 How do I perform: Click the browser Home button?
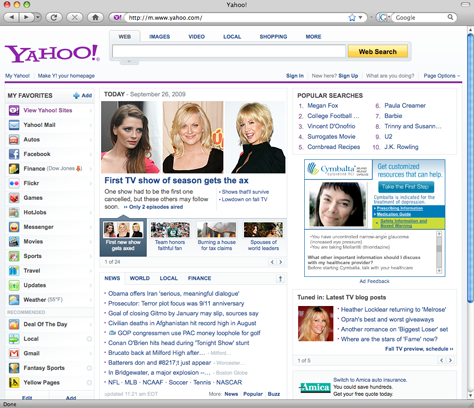pyautogui.click(x=95, y=17)
